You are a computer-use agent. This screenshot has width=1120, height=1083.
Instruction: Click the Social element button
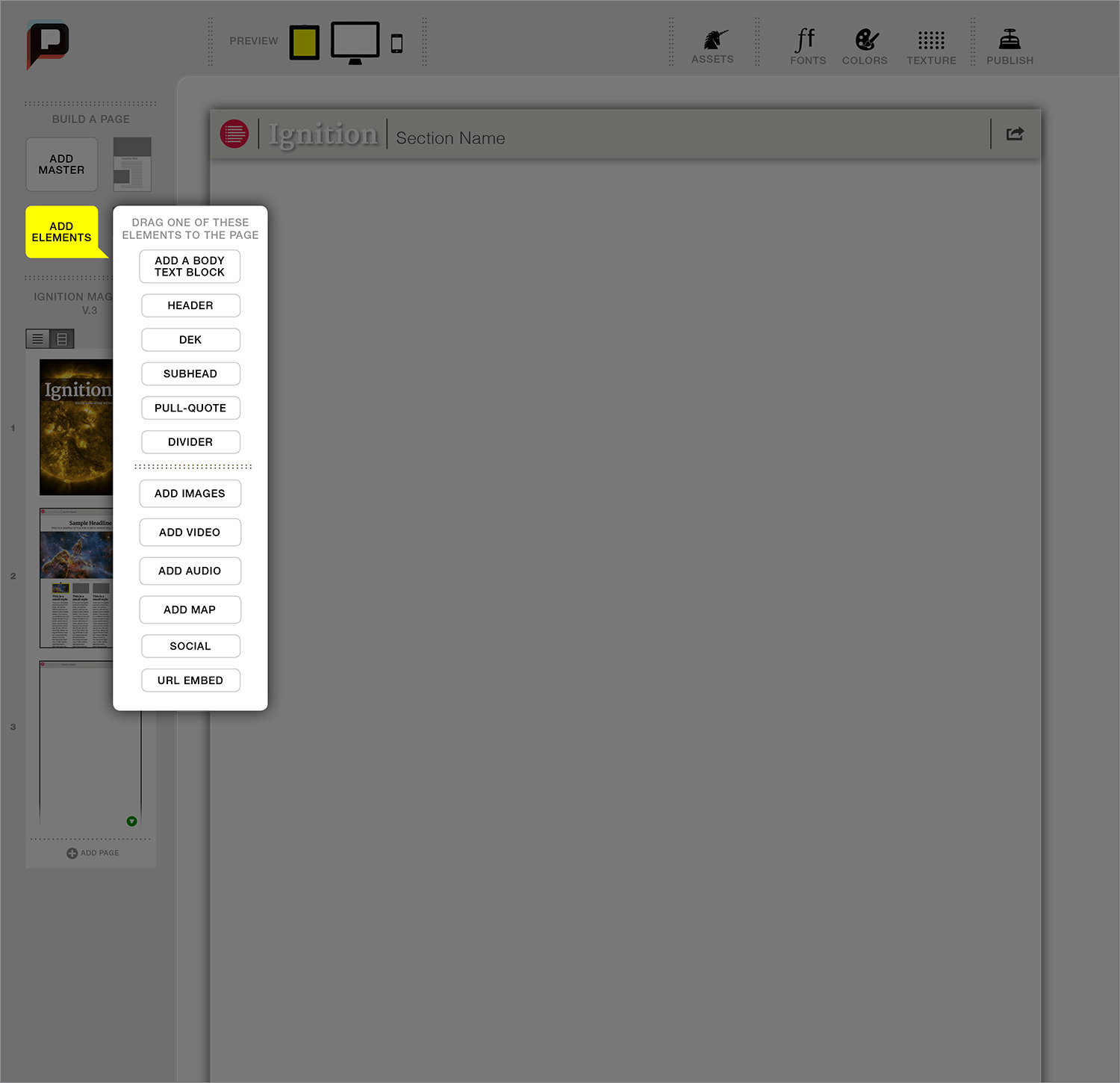click(x=190, y=646)
